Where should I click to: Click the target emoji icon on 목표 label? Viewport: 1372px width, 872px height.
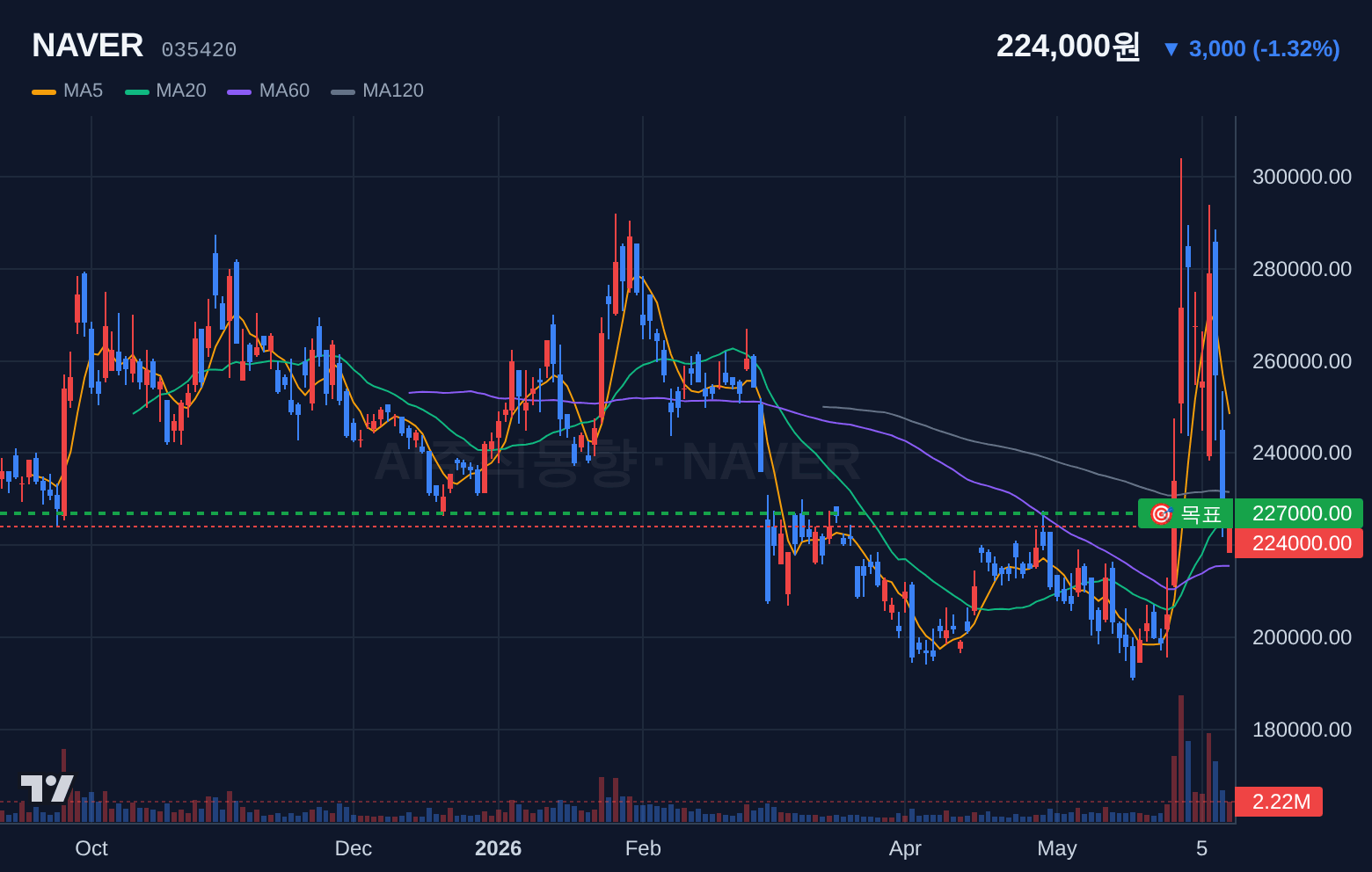[x=1161, y=514]
